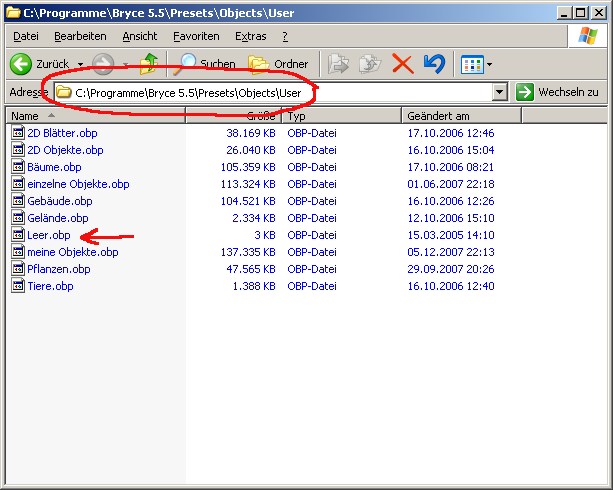Toggle the Ordner folders pane
Screen dimensions: 613x490
[278, 64]
